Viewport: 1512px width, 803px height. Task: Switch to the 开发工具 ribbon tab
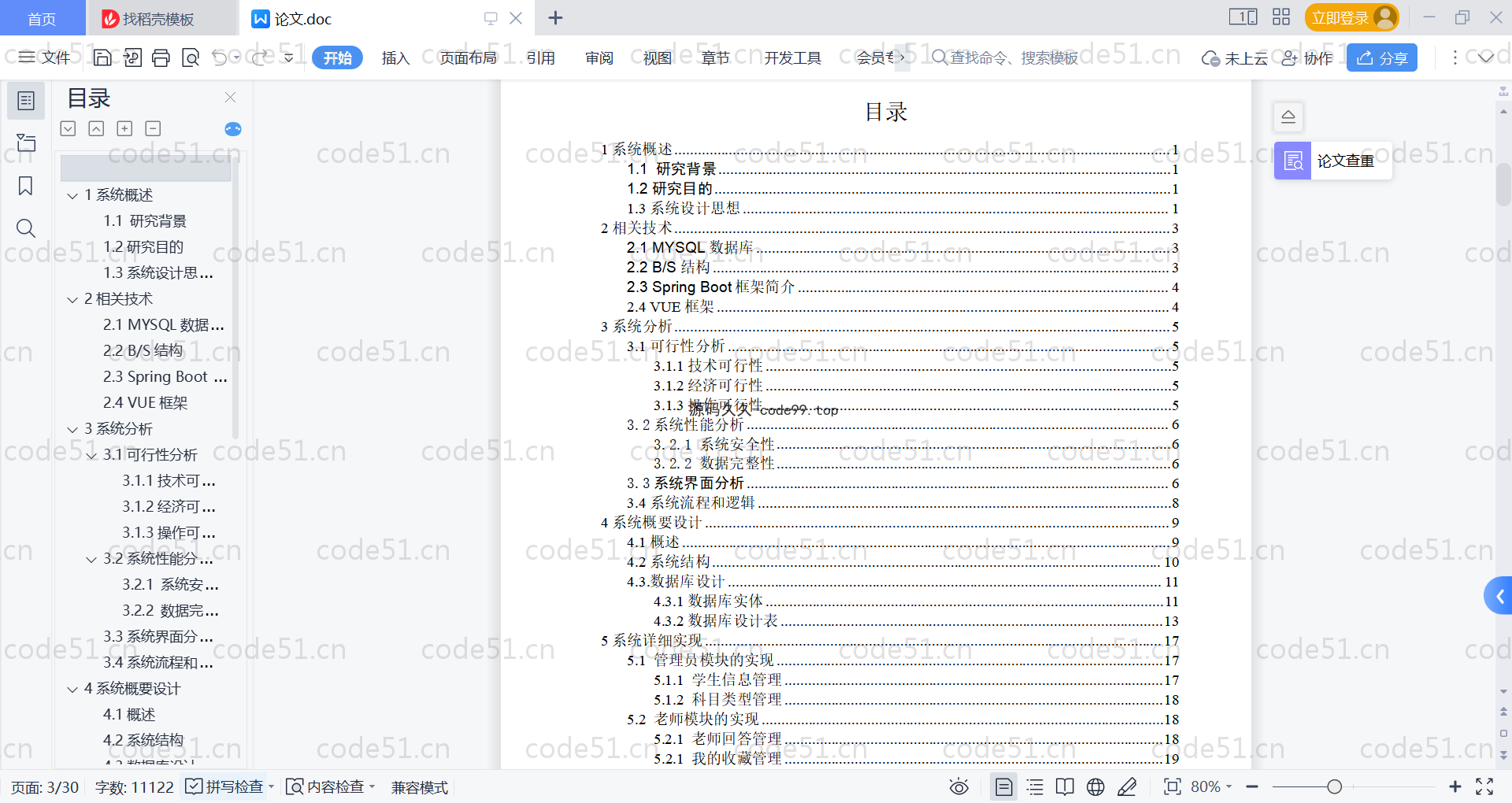point(792,57)
